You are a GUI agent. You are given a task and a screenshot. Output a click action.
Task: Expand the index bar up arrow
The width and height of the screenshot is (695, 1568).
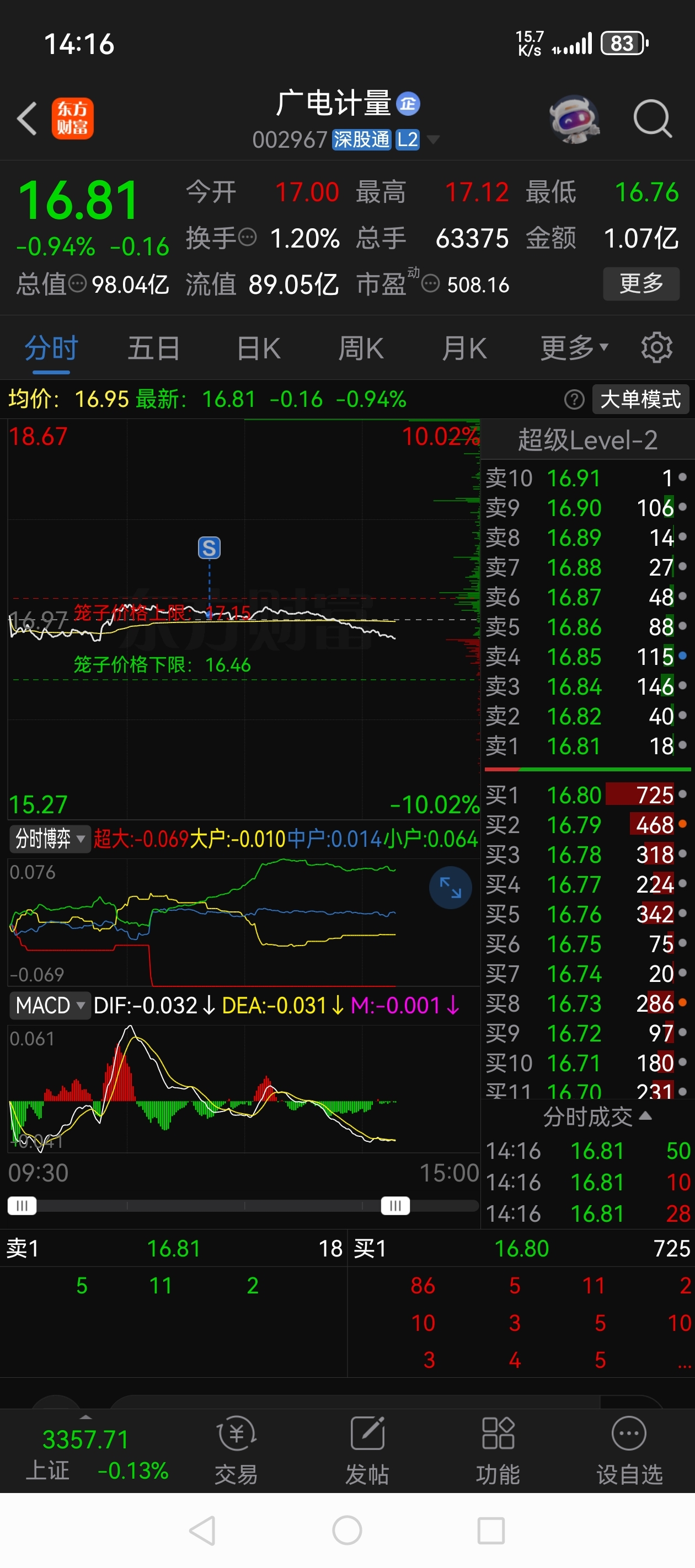coord(85,1417)
